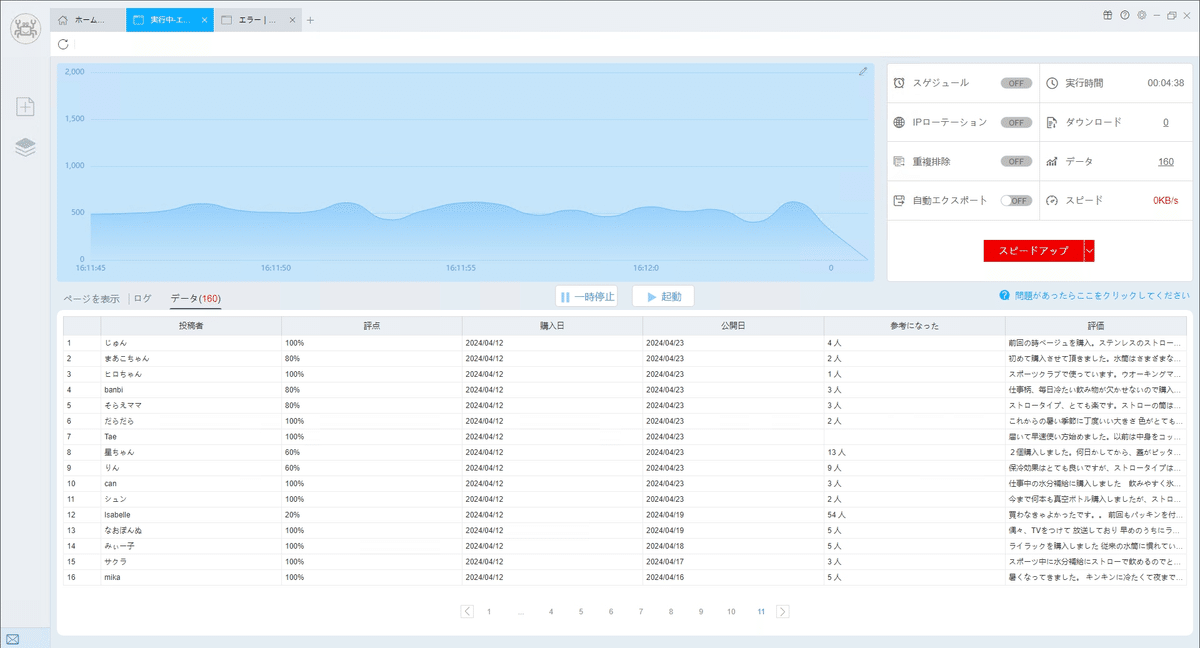1200x648 pixels.
Task: Click the red スピードアップ button
Action: 1033,251
